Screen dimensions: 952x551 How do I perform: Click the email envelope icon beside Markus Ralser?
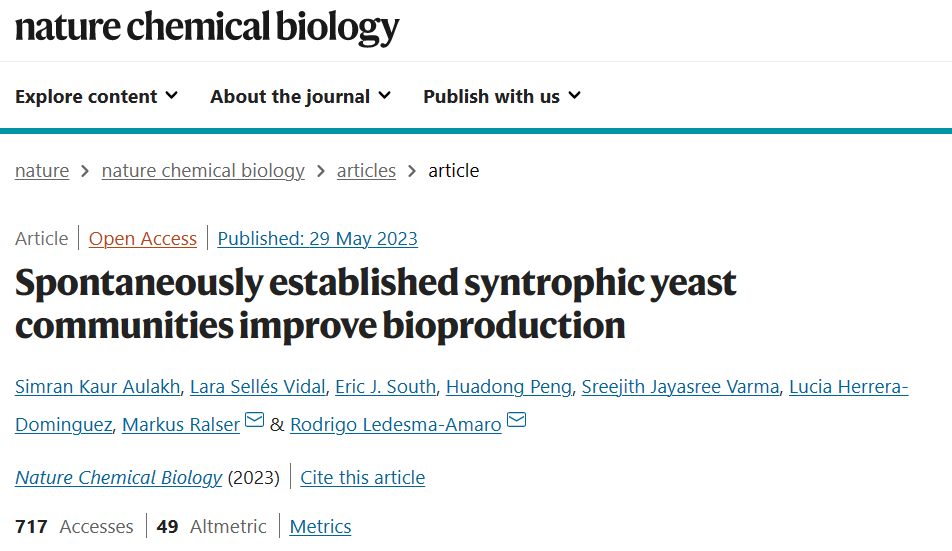[254, 419]
